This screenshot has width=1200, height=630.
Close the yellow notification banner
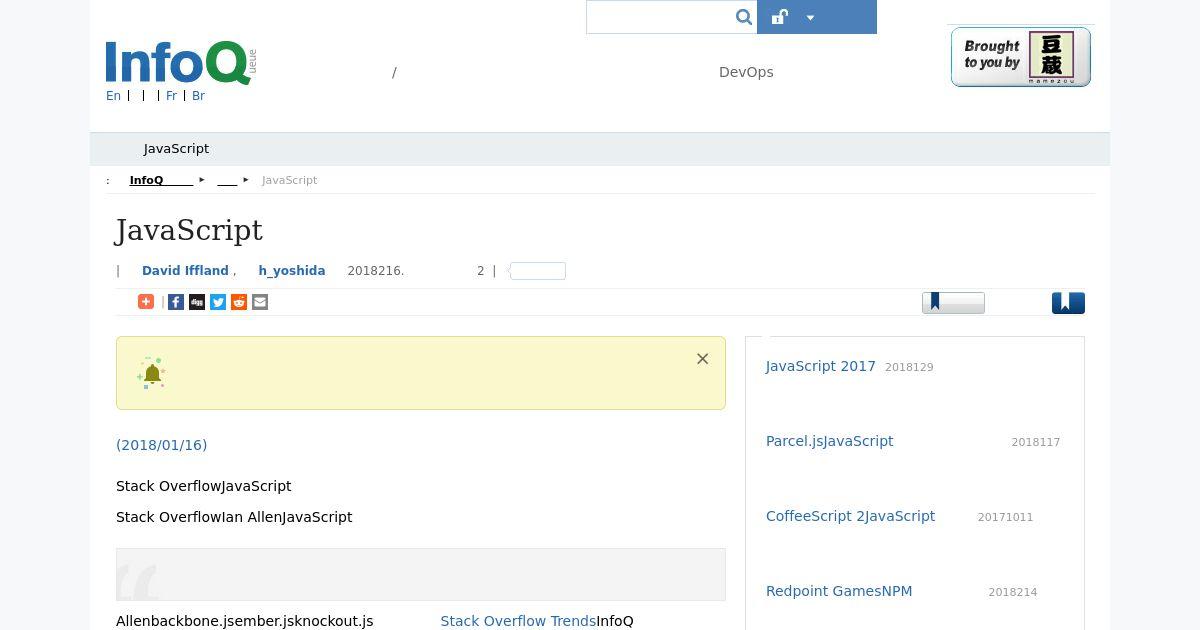click(702, 359)
